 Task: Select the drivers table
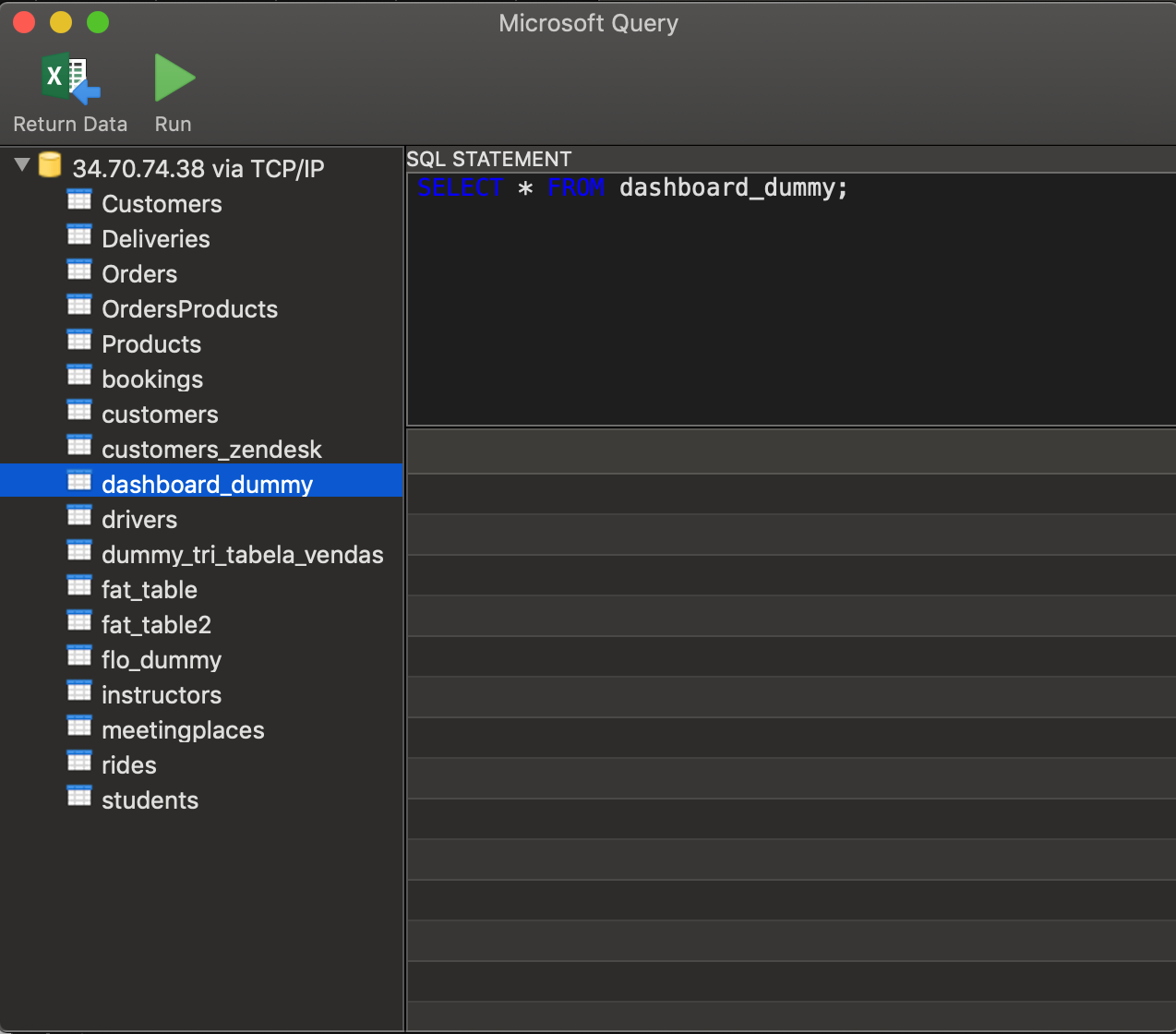pyautogui.click(x=139, y=519)
